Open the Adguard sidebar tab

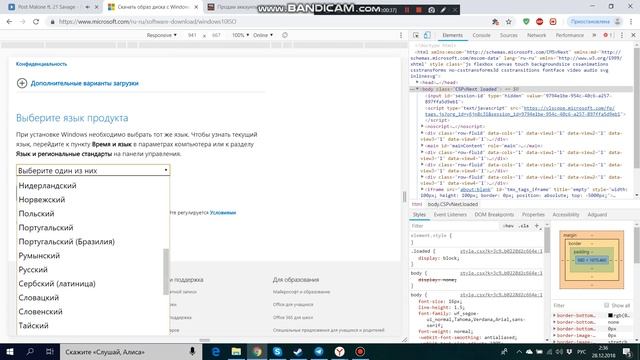pyautogui.click(x=597, y=215)
